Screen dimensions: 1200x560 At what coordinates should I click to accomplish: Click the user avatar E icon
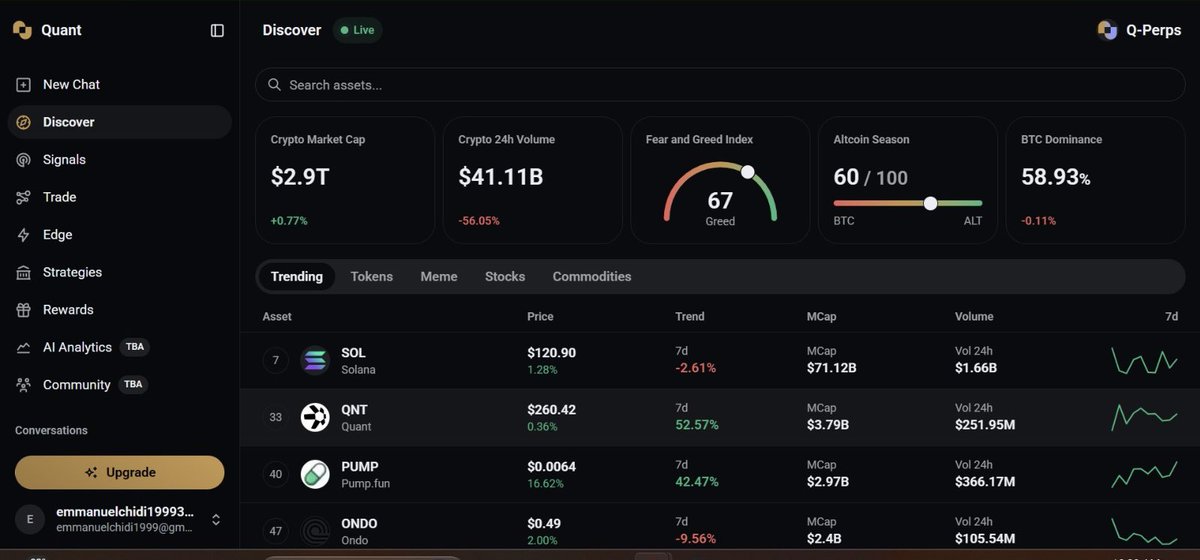pos(30,519)
